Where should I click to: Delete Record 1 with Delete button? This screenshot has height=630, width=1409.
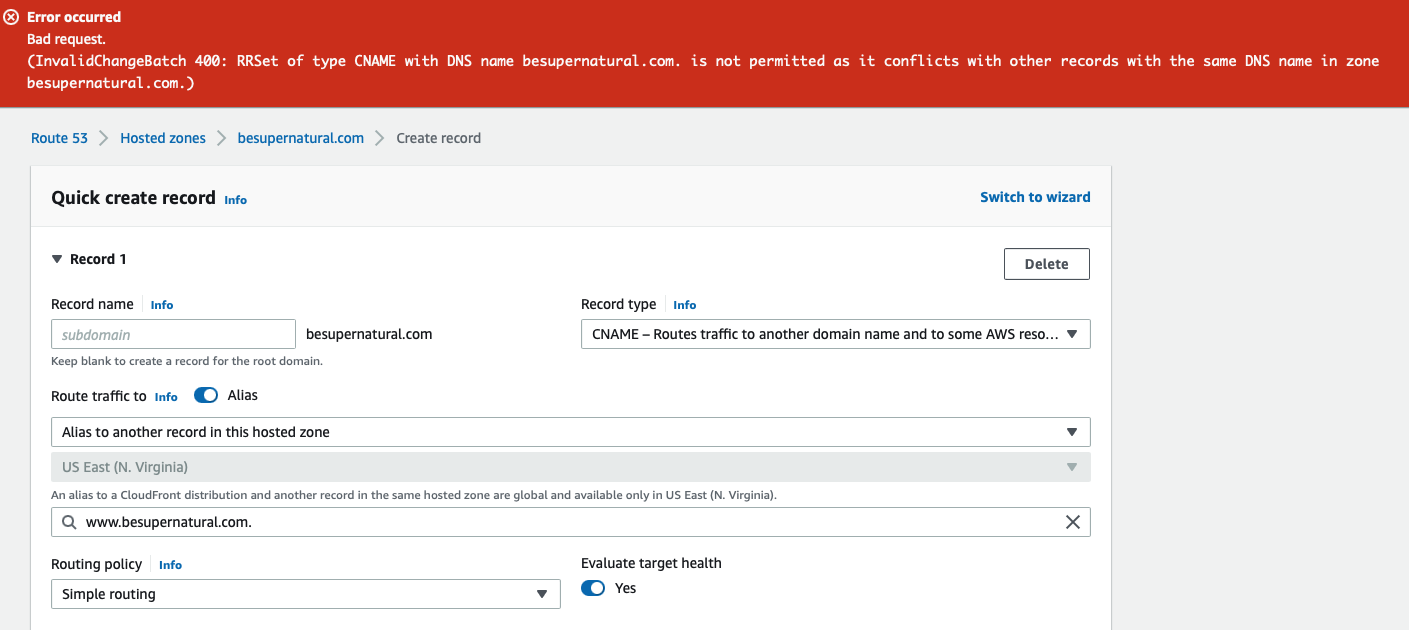[x=1047, y=264]
